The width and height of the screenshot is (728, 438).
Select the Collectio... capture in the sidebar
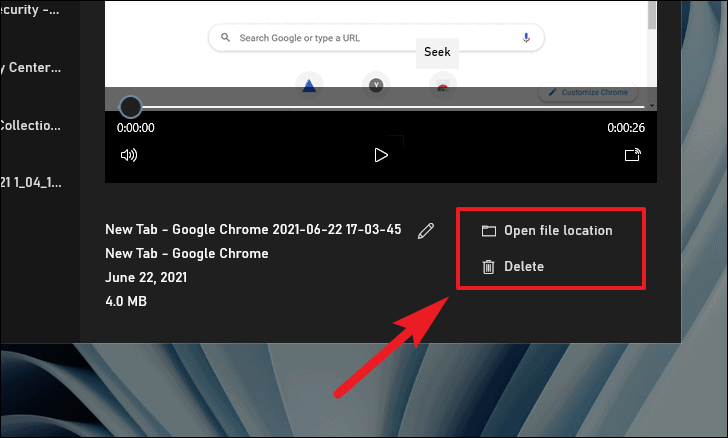[x=31, y=125]
